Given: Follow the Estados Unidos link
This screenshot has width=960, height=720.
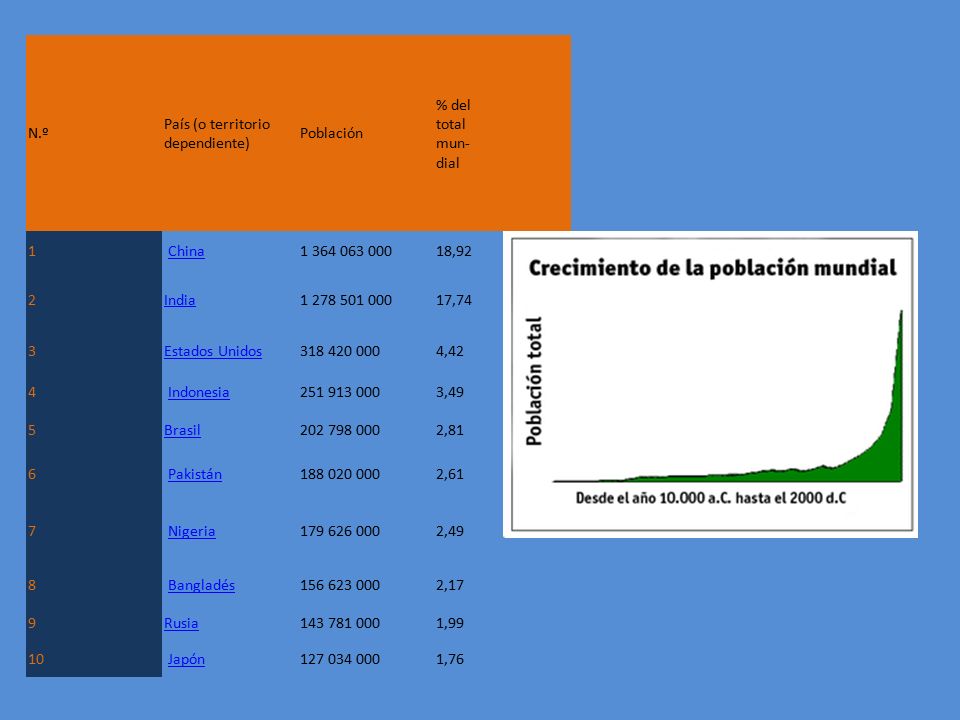Looking at the screenshot, I should click(x=212, y=351).
